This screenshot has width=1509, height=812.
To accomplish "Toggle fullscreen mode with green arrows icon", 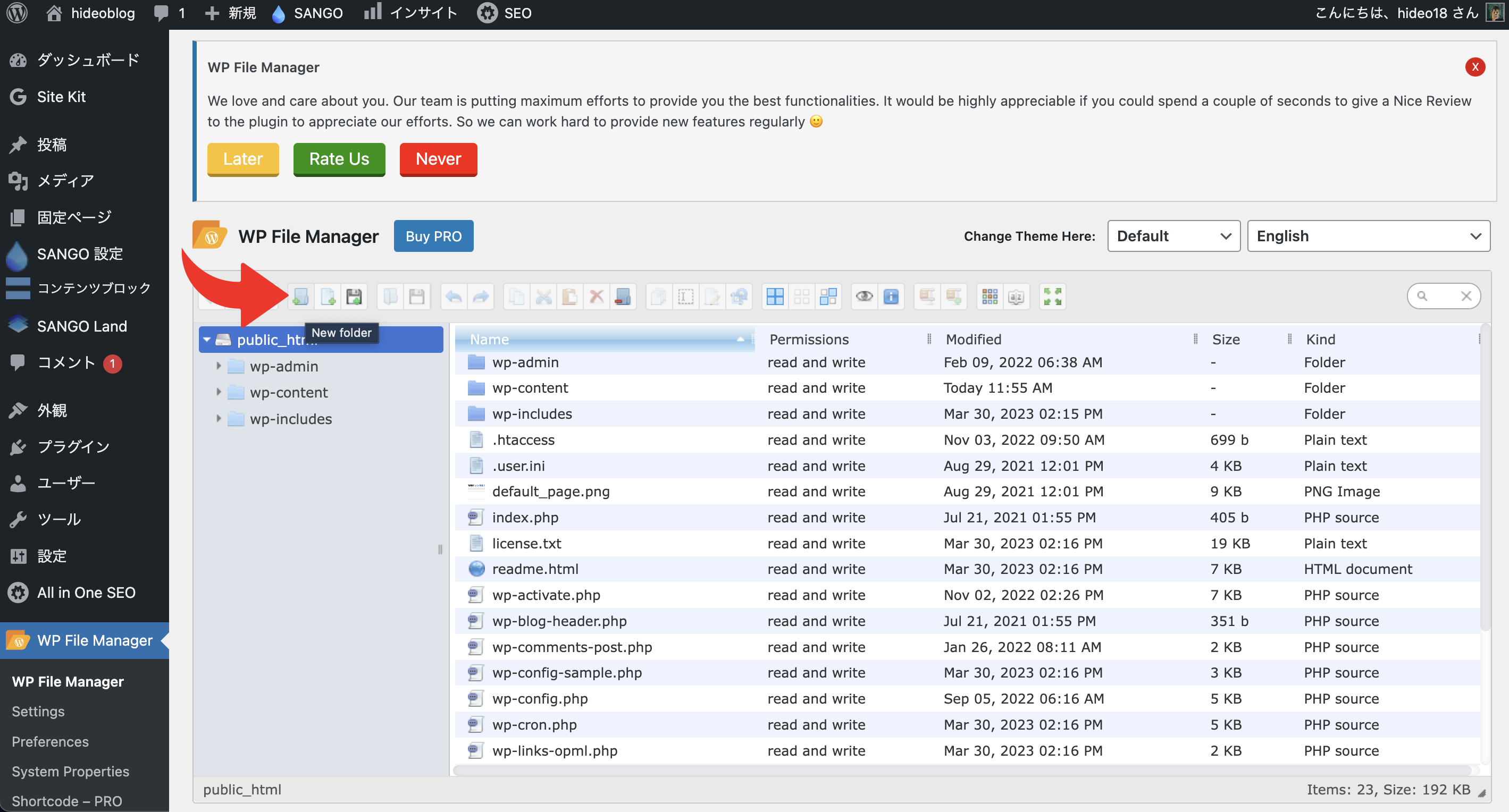I will 1053,297.
